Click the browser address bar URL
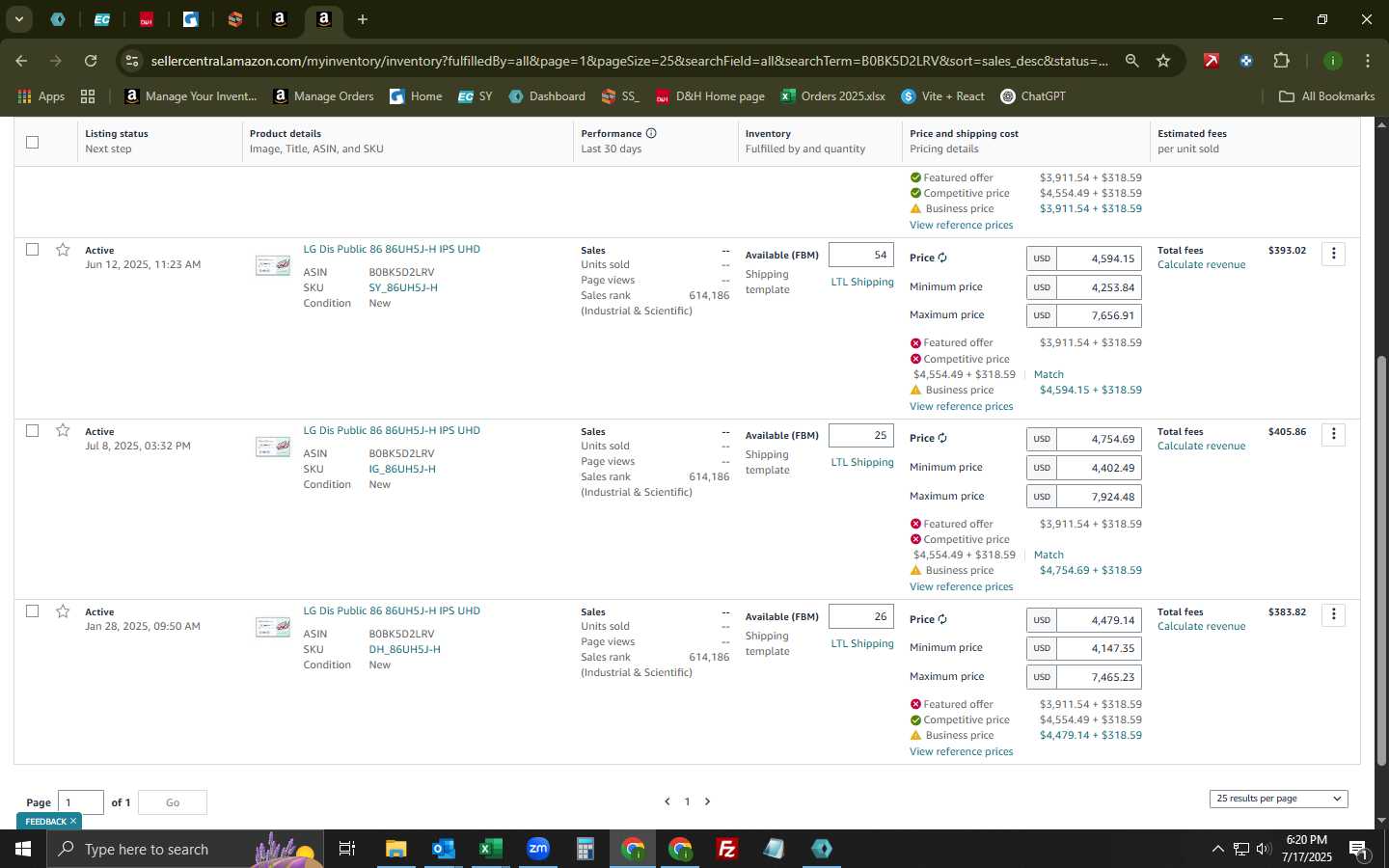Image resolution: width=1389 pixels, height=868 pixels. tap(629, 61)
